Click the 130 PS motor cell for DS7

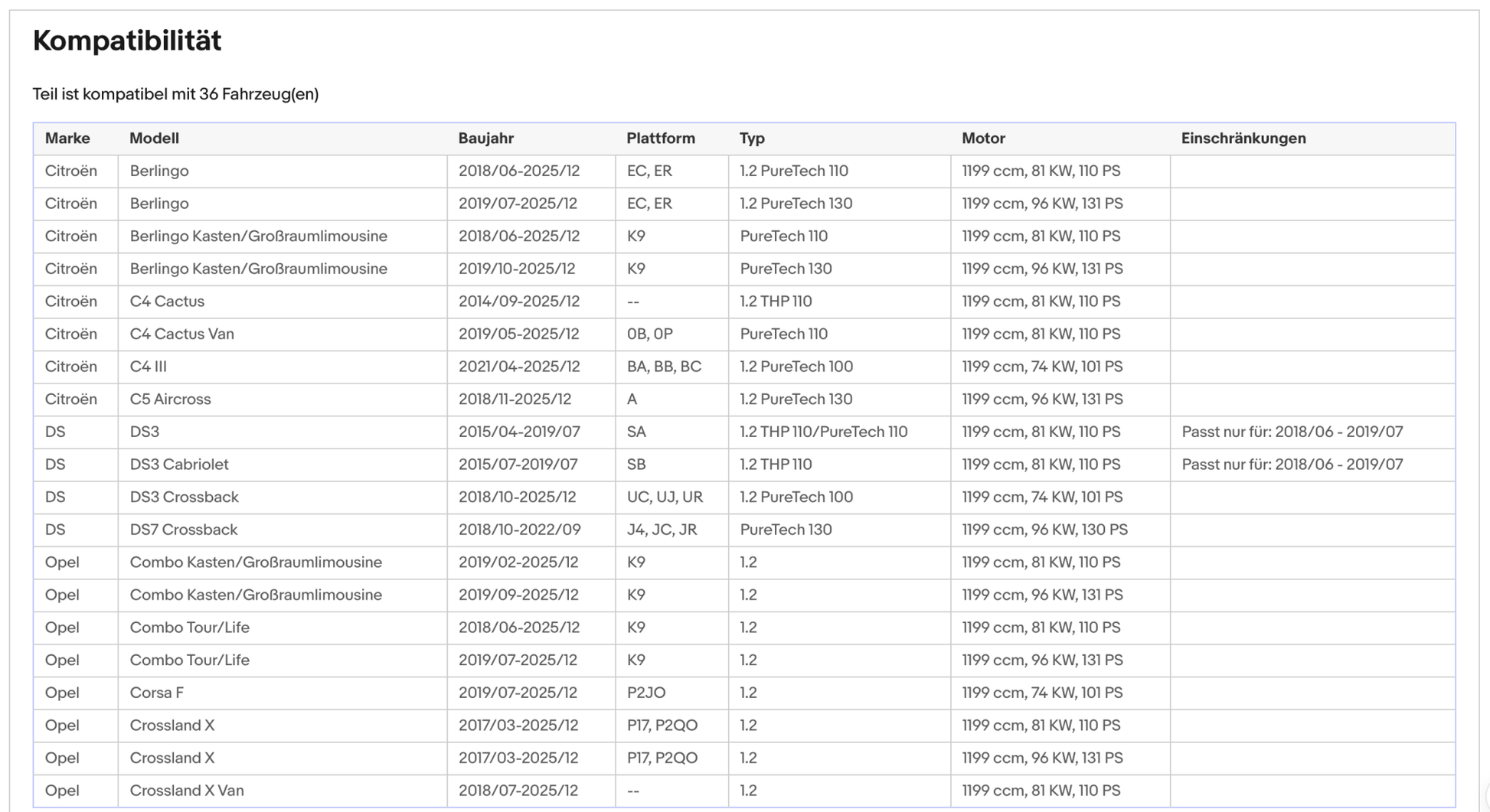coord(1044,530)
